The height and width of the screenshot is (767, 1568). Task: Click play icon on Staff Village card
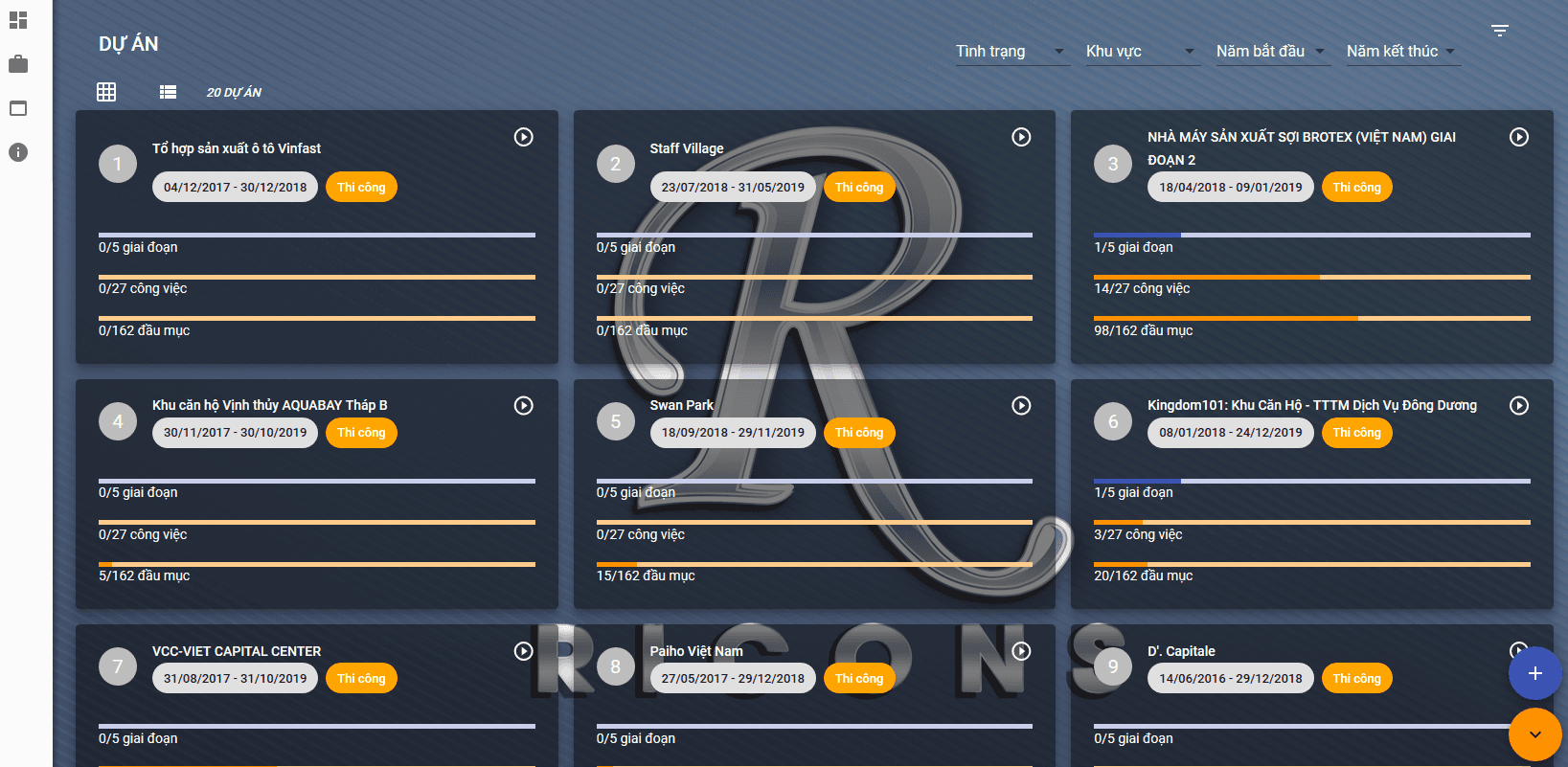(x=1021, y=137)
